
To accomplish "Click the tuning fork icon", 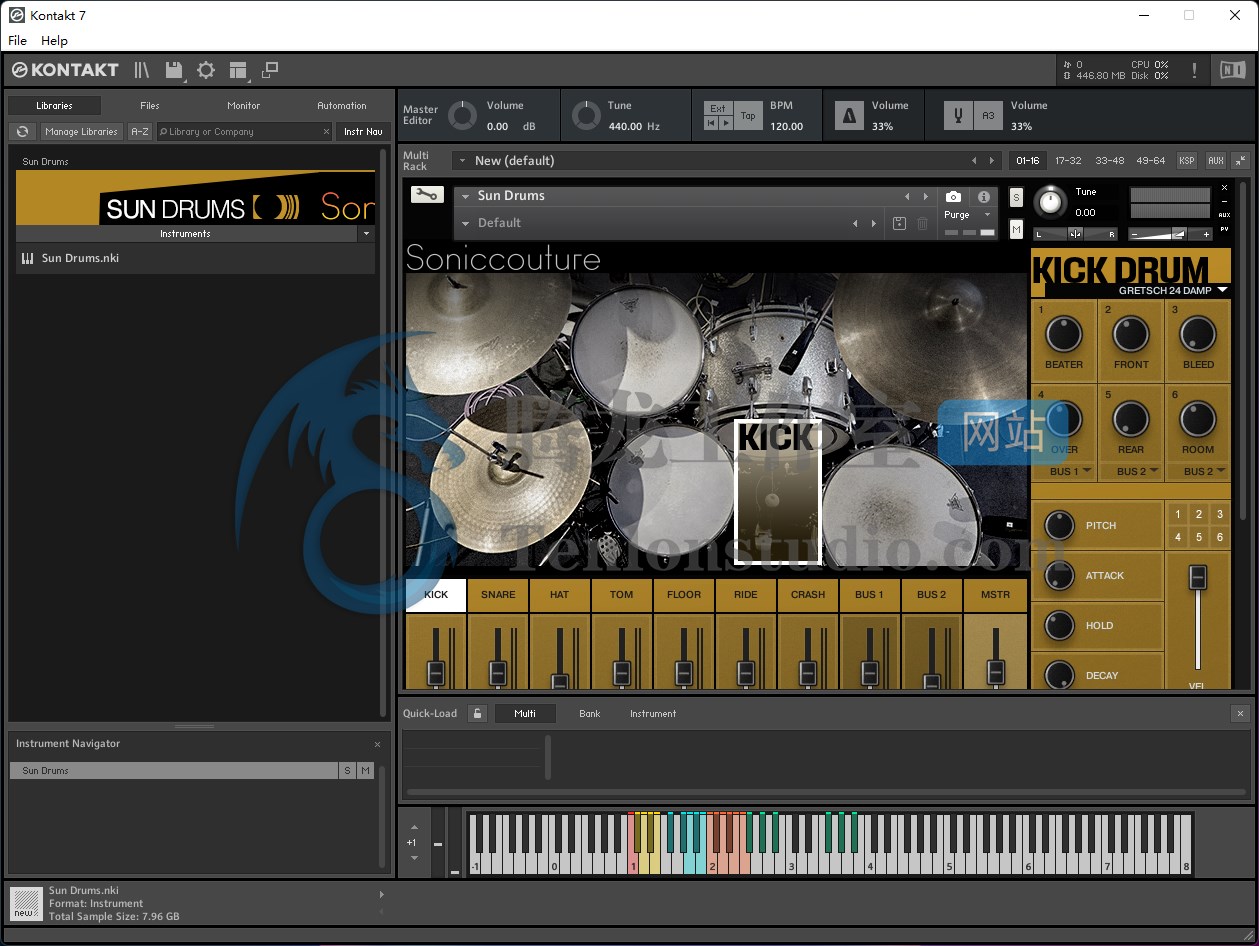I will [958, 116].
